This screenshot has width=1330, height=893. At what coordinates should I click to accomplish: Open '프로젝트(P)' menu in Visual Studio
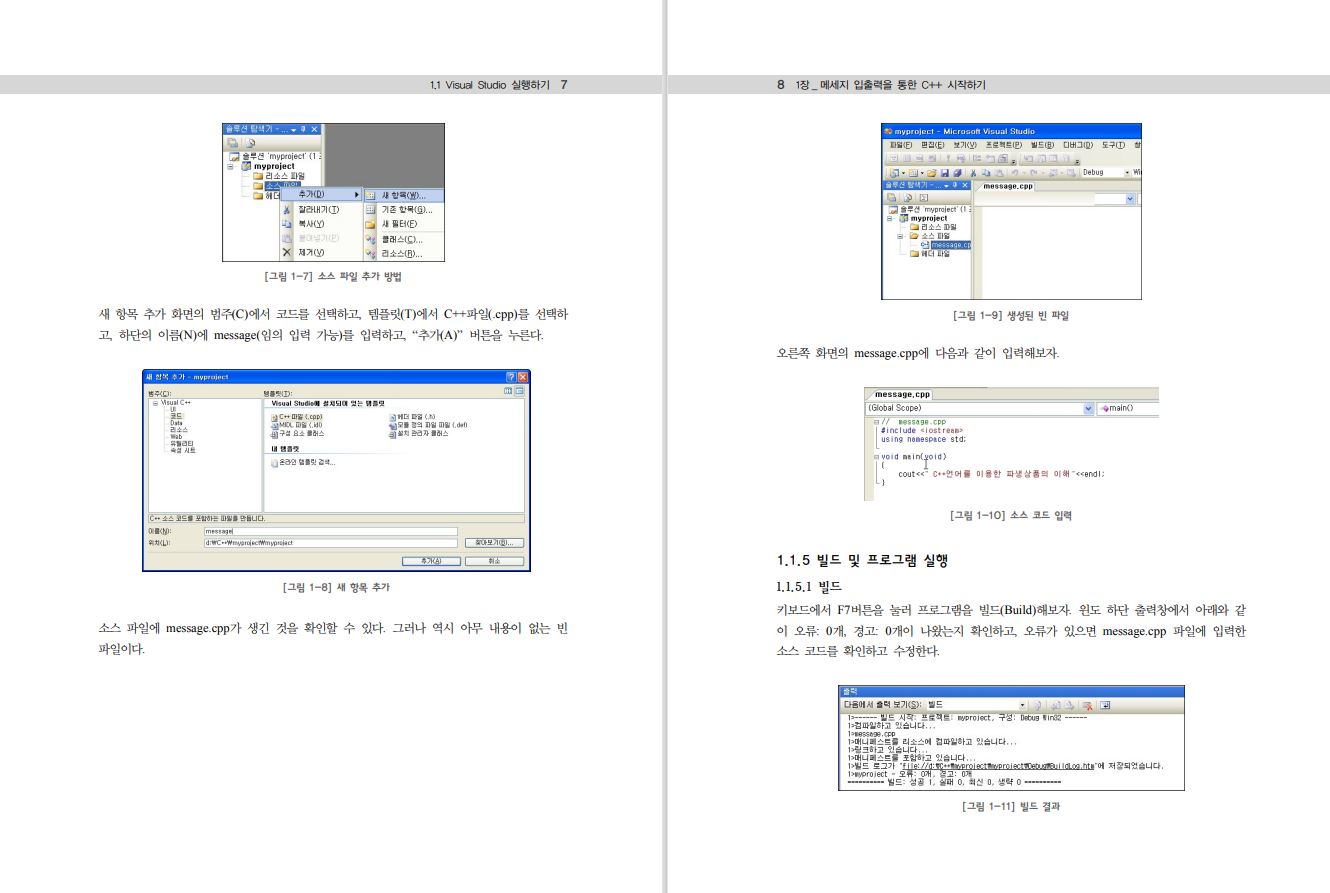tap(1004, 145)
